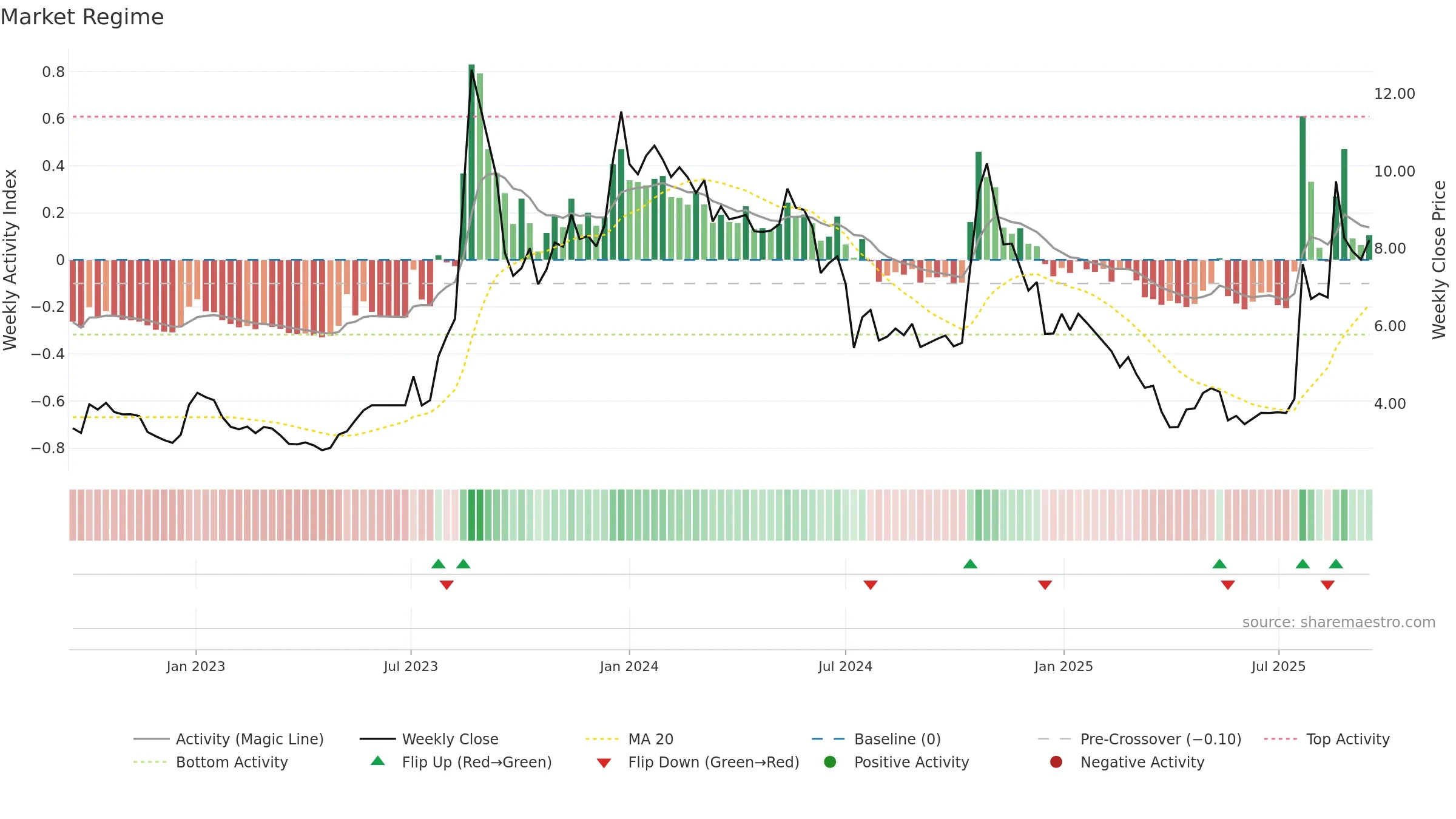This screenshot has height=819, width=1456.
Task: Click the Jul 2024 axis label
Action: [845, 666]
